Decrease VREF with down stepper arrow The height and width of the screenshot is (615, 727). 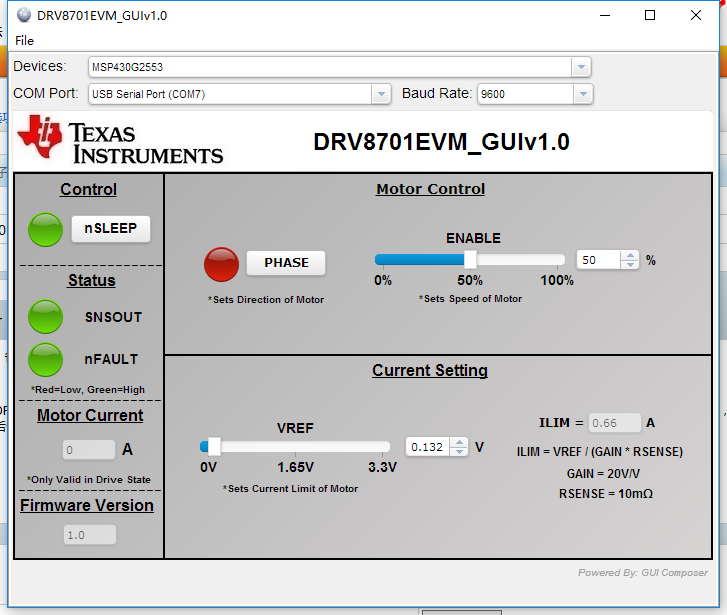click(459, 452)
